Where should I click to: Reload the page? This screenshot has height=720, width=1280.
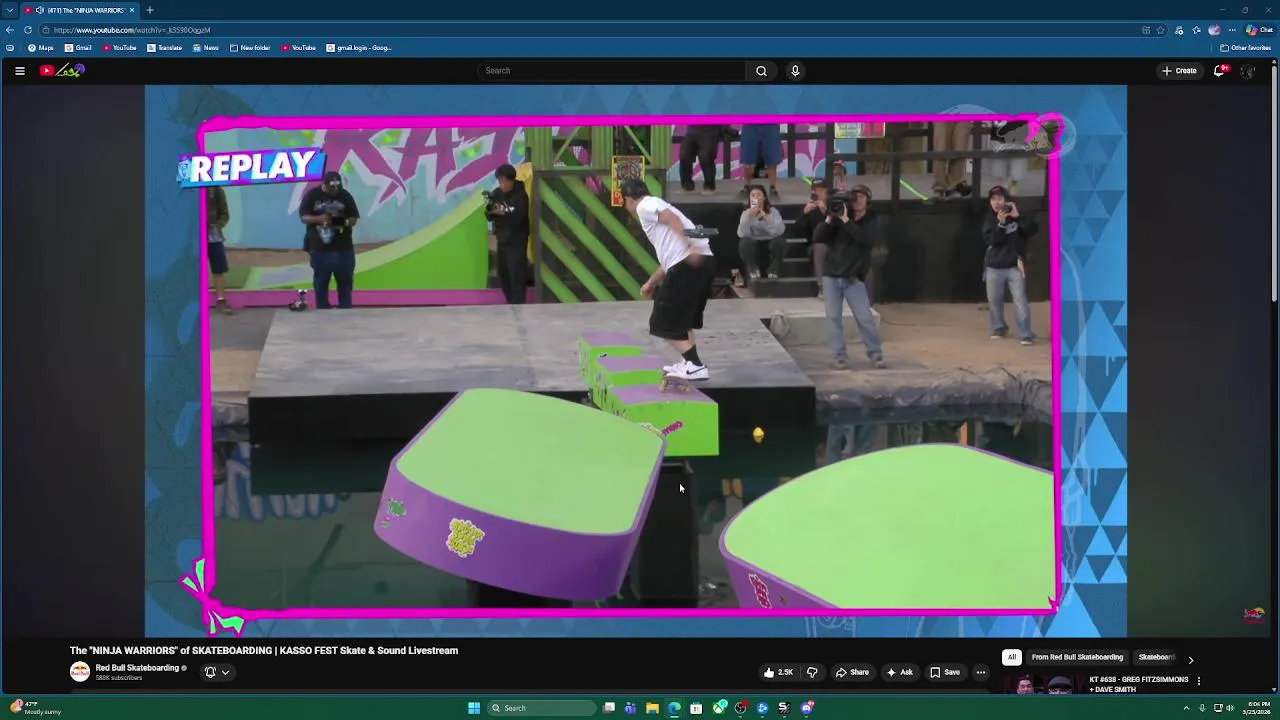coord(28,30)
